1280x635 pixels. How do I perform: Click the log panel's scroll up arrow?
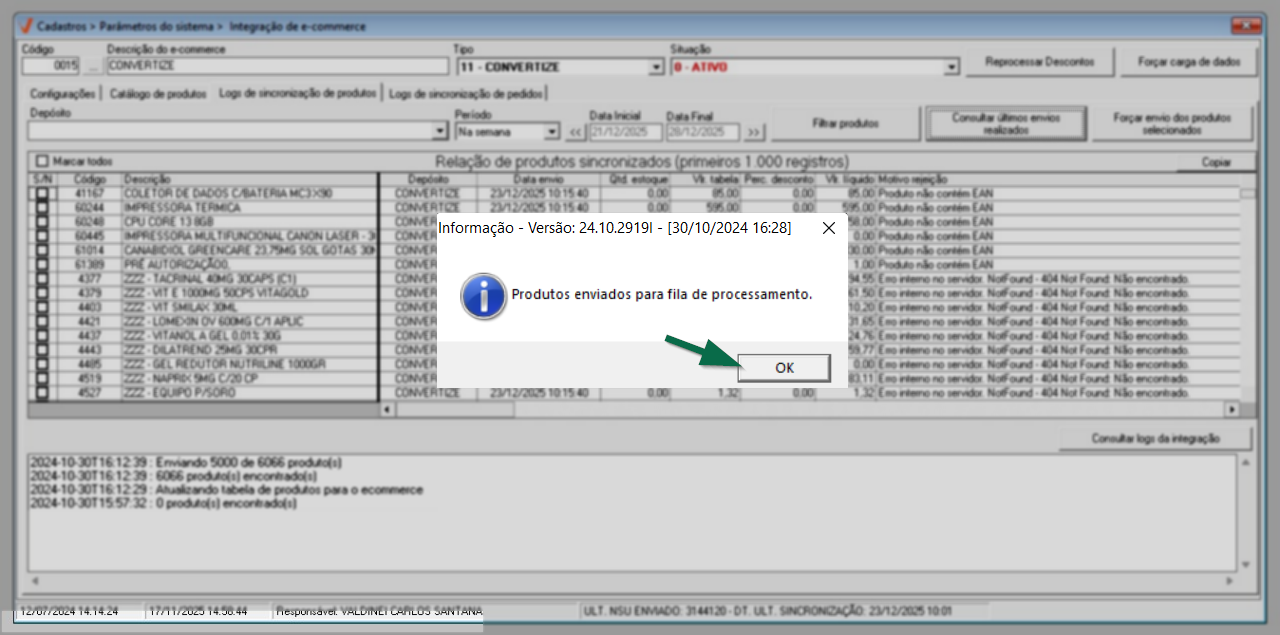click(1245, 462)
